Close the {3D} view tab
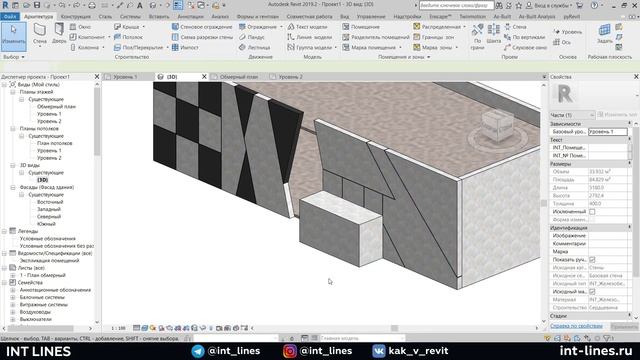Screen dimensions: 640x360 tap(204, 77)
